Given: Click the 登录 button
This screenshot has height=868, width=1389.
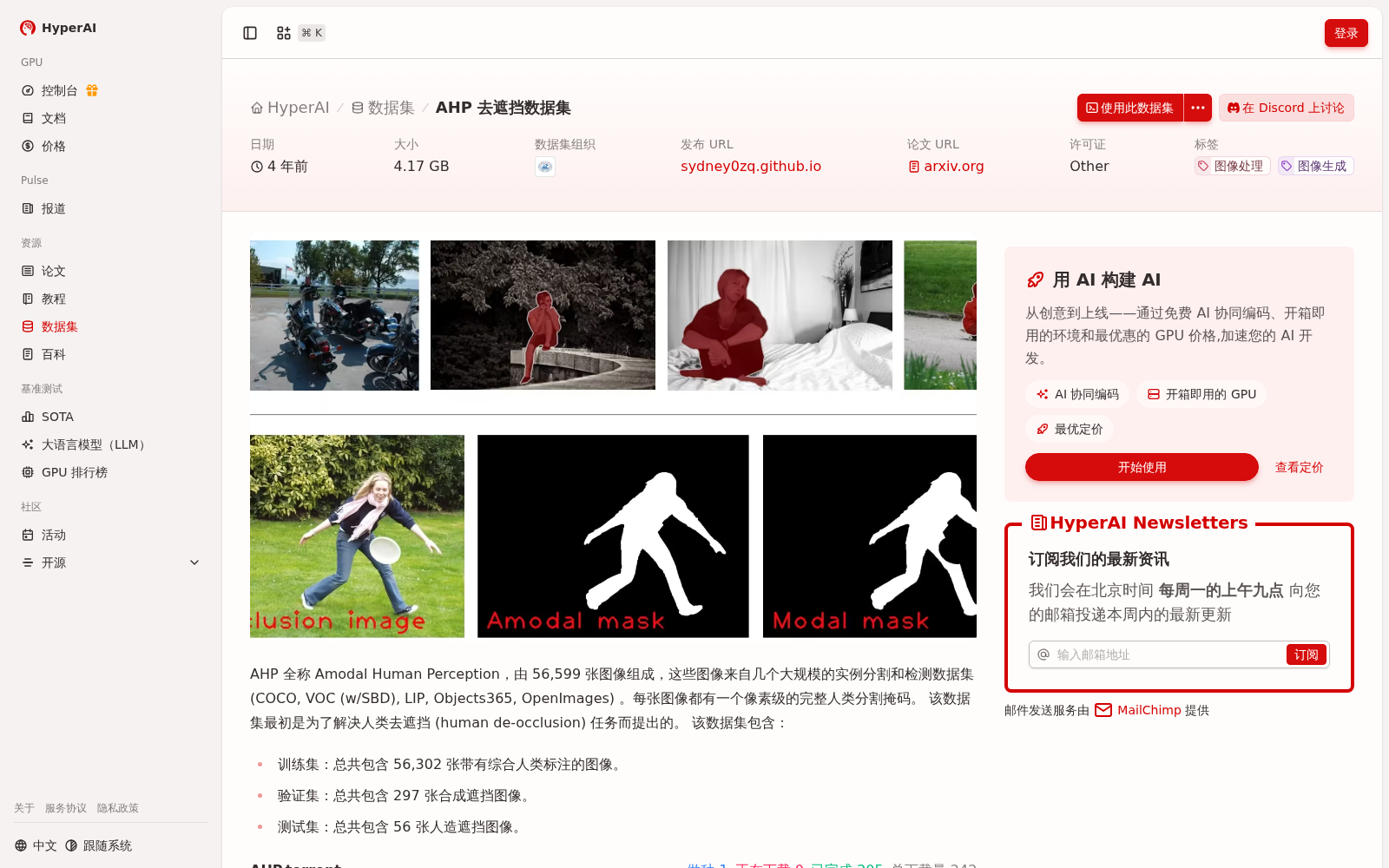Looking at the screenshot, I should (x=1346, y=33).
